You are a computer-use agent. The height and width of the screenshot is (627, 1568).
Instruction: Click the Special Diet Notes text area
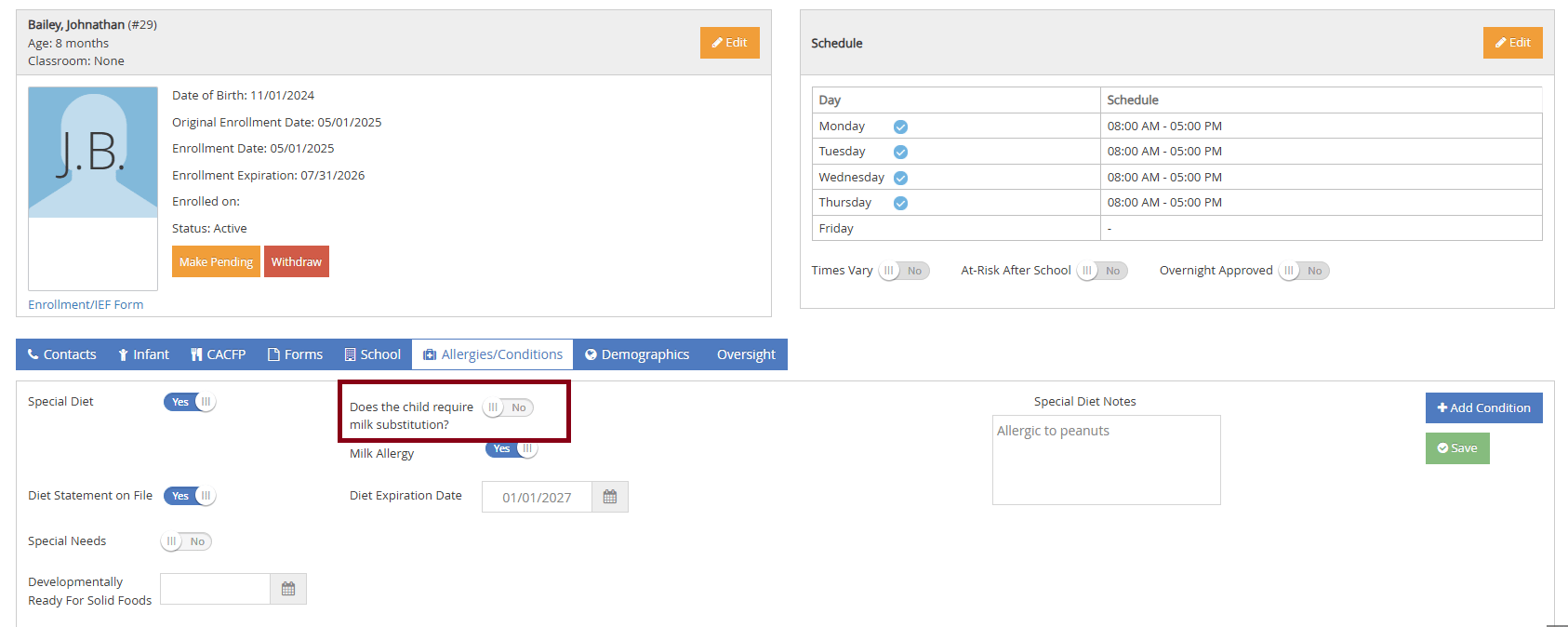pyautogui.click(x=1106, y=460)
